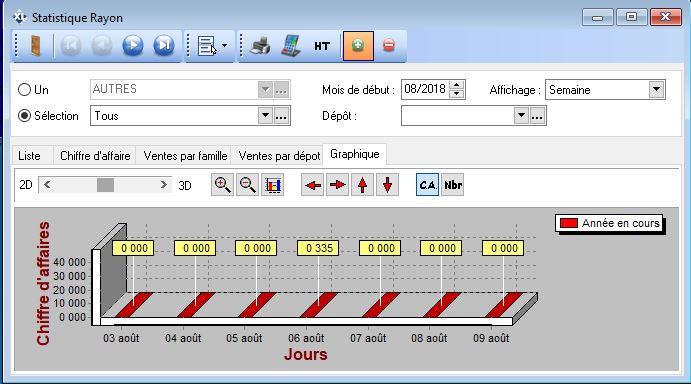Click the ellipsis button beside Dépôt
The width and height of the screenshot is (691, 384).
pyautogui.click(x=537, y=116)
